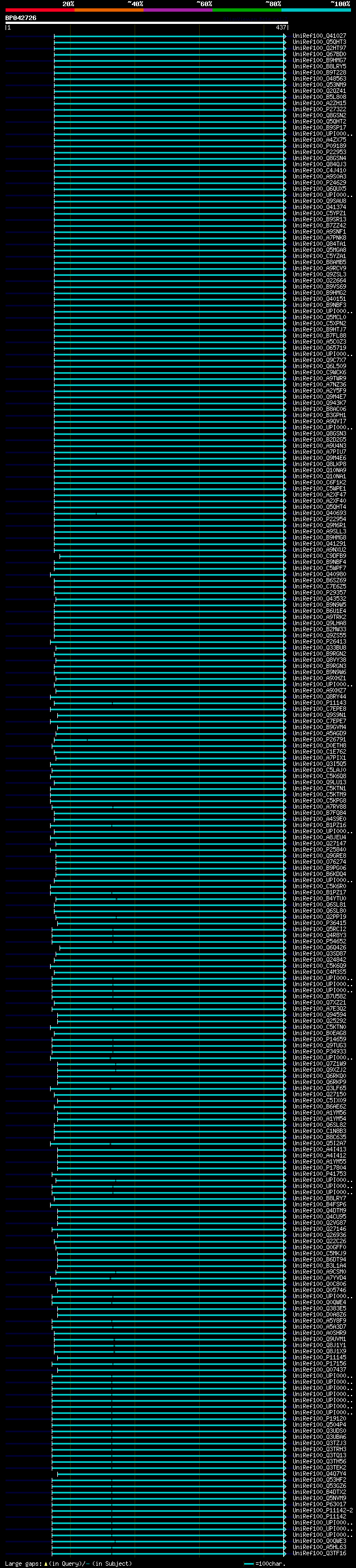This screenshot has width=356, height=1568.
Task: Select hit UniRef100_P29357
Action: point(319,592)
